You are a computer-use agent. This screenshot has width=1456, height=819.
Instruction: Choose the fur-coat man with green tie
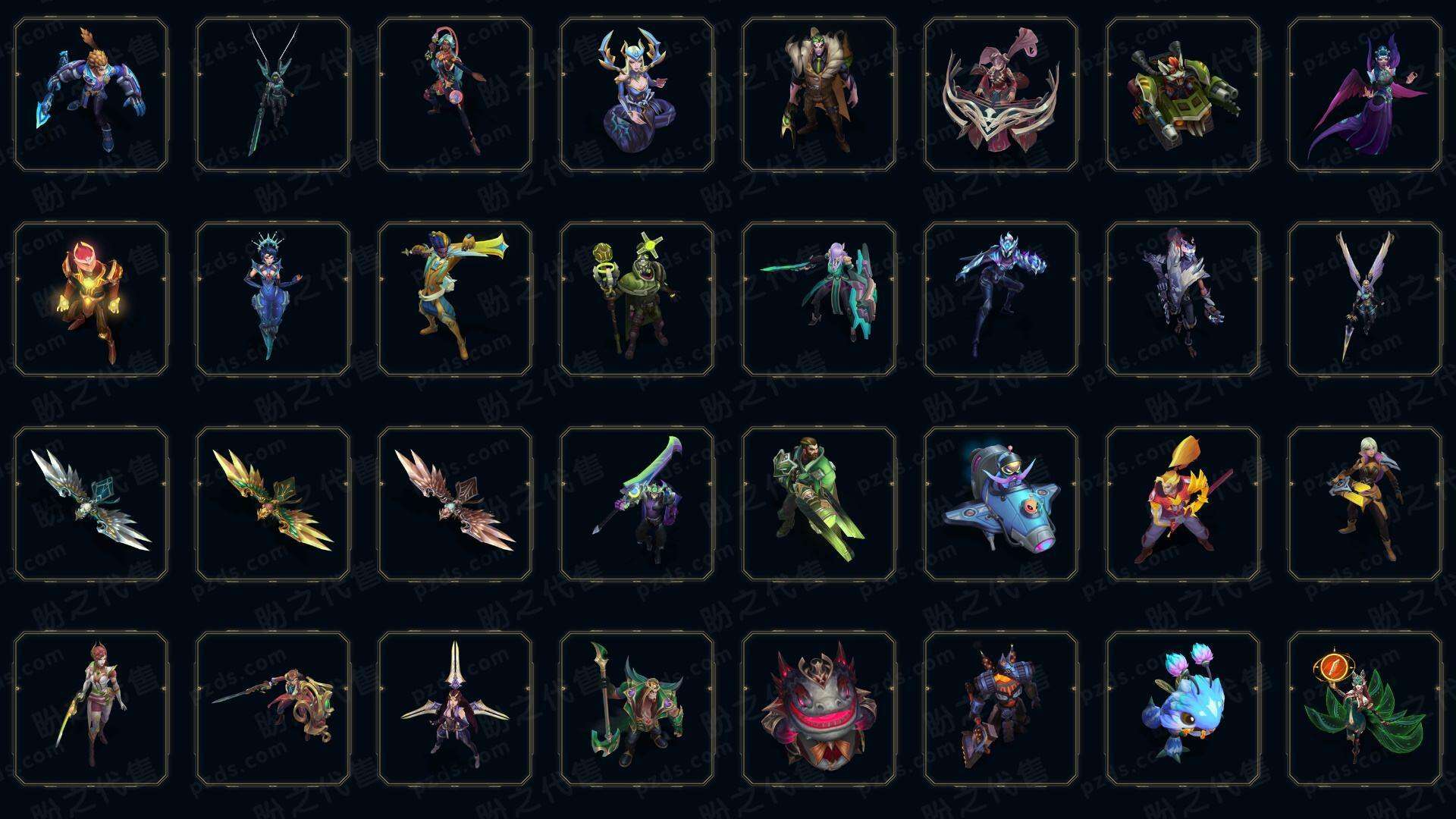click(x=819, y=94)
